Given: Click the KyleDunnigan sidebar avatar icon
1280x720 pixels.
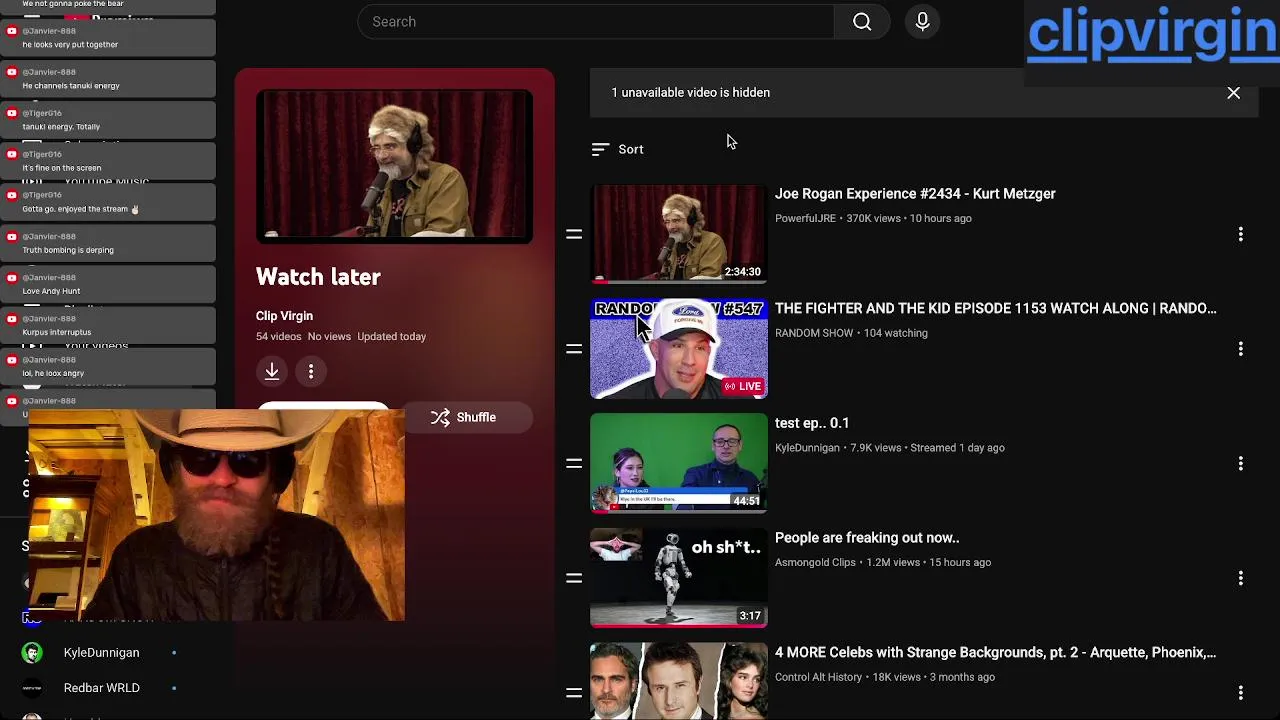Looking at the screenshot, I should [x=32, y=653].
